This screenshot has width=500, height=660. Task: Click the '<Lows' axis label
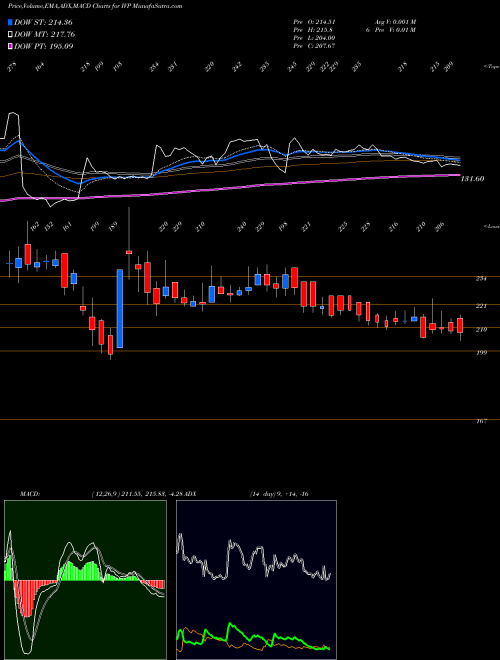tap(491, 226)
